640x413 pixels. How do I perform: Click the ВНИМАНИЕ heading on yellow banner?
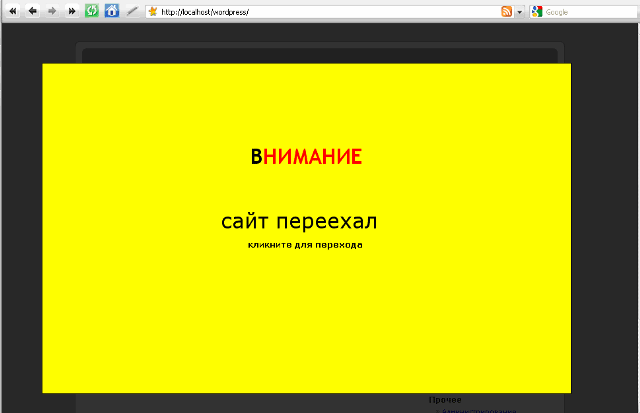(x=306, y=157)
